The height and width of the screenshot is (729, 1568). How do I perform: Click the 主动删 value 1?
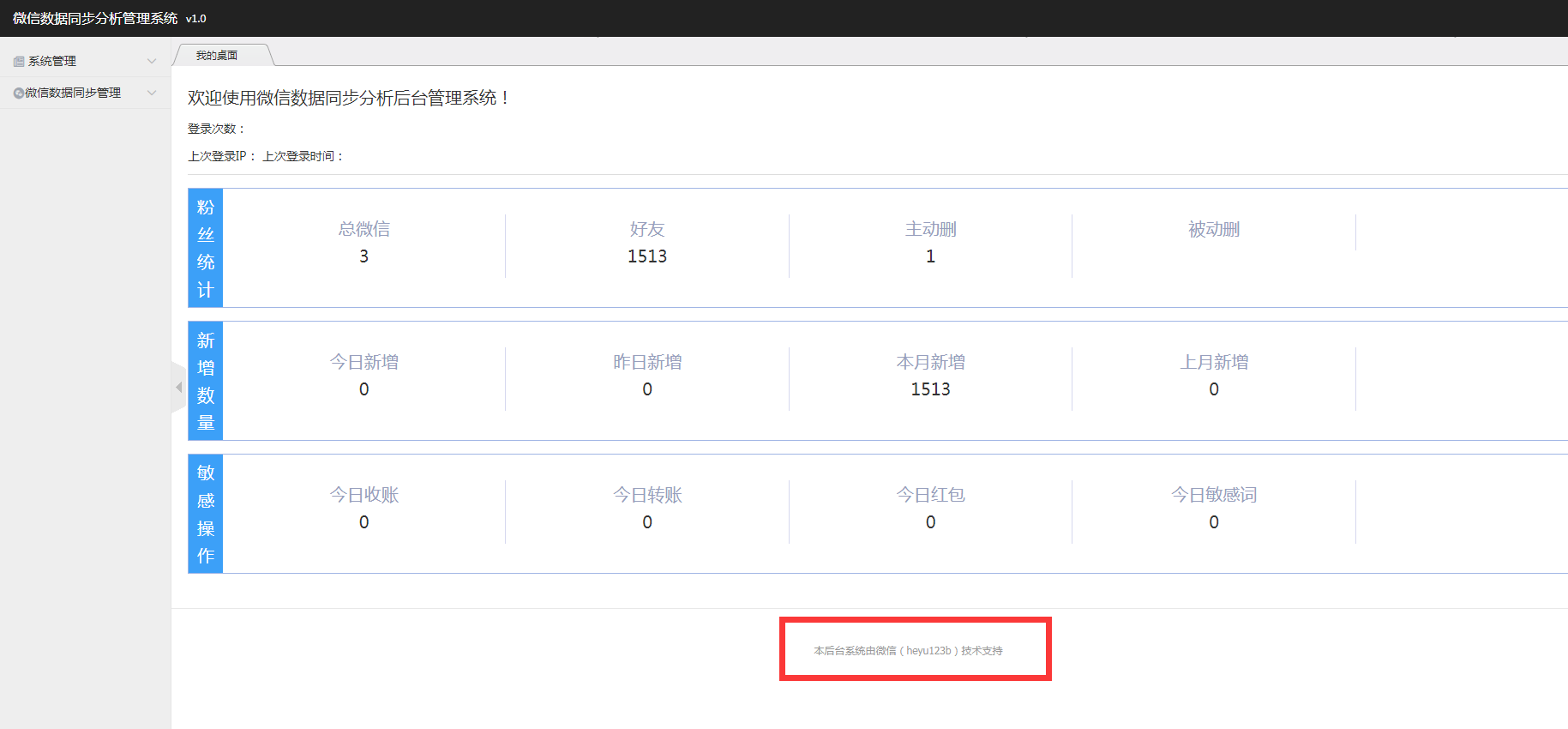(x=931, y=256)
